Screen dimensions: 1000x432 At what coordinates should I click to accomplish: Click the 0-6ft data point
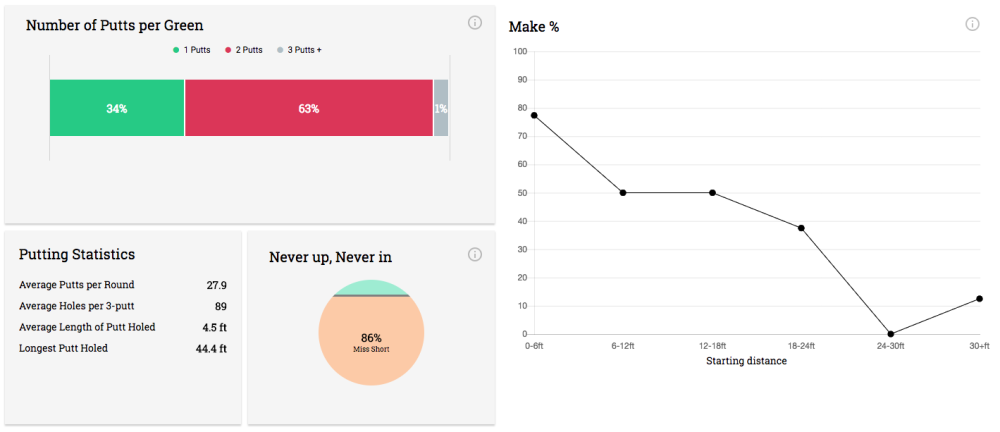click(x=534, y=115)
